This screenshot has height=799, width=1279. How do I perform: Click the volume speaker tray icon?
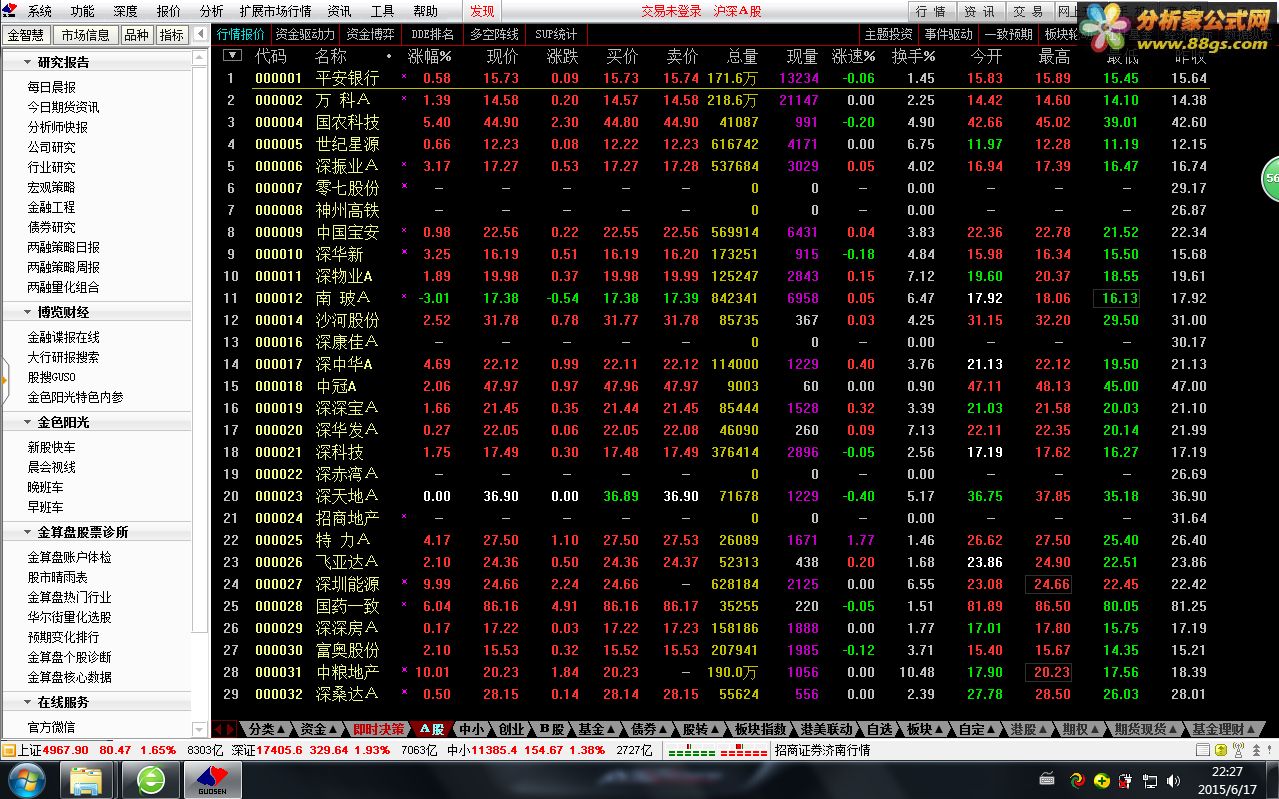click(x=1172, y=780)
